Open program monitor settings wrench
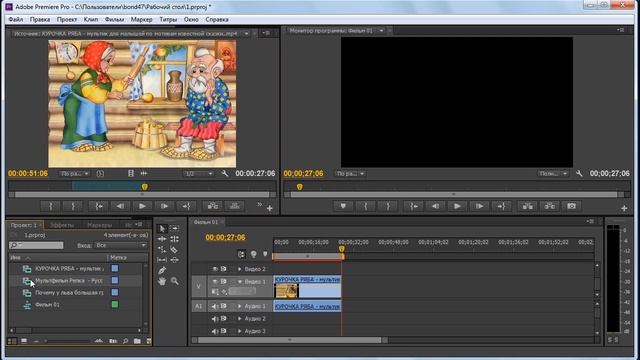 point(579,173)
